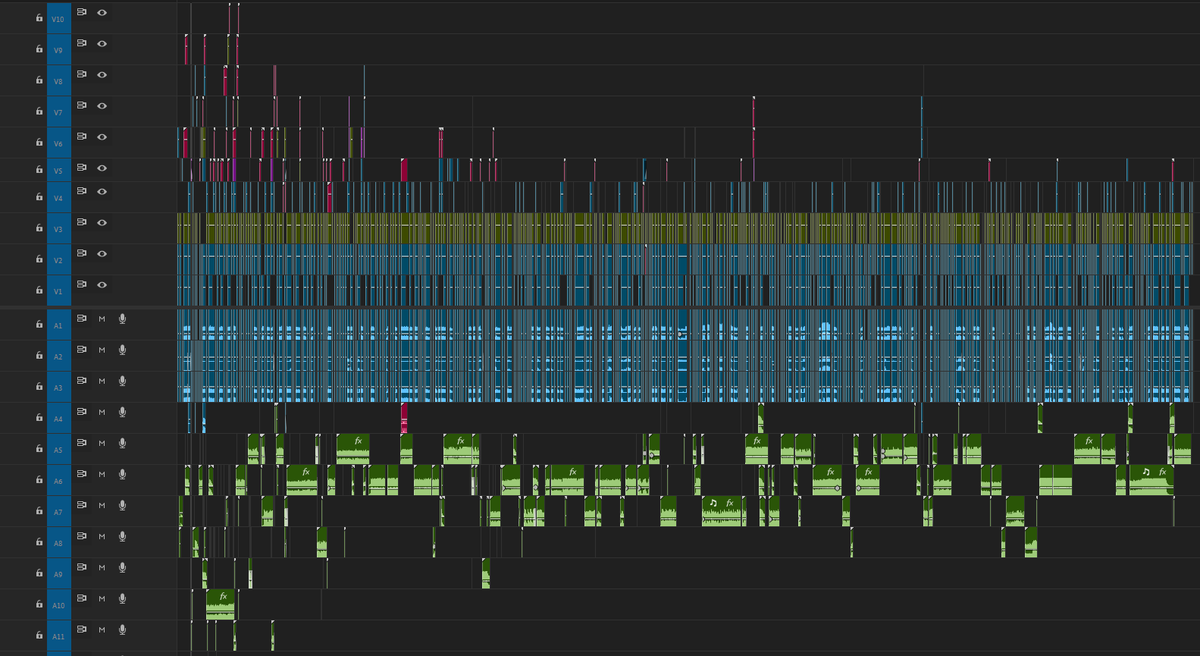Select the green fx clip on track A10

[x=219, y=604]
